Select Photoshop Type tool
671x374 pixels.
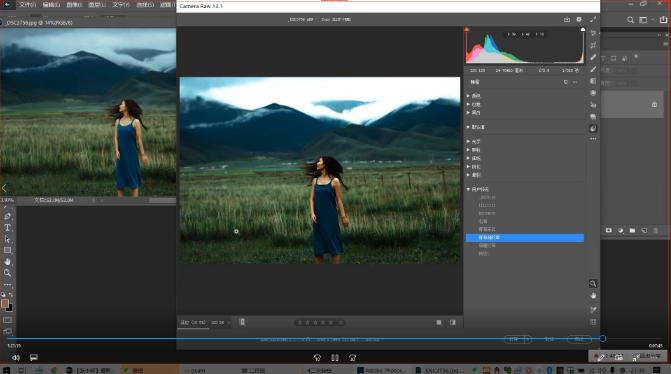click(x=8, y=228)
